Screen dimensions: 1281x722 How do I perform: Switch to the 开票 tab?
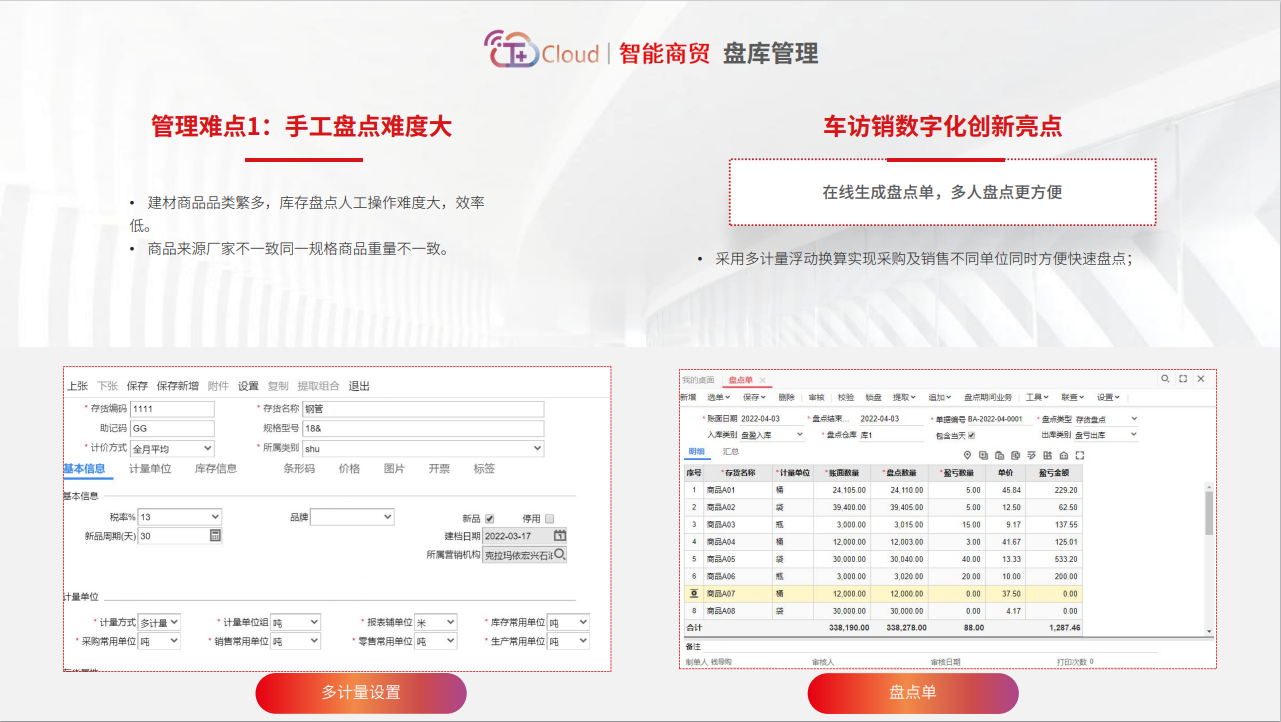click(439, 469)
